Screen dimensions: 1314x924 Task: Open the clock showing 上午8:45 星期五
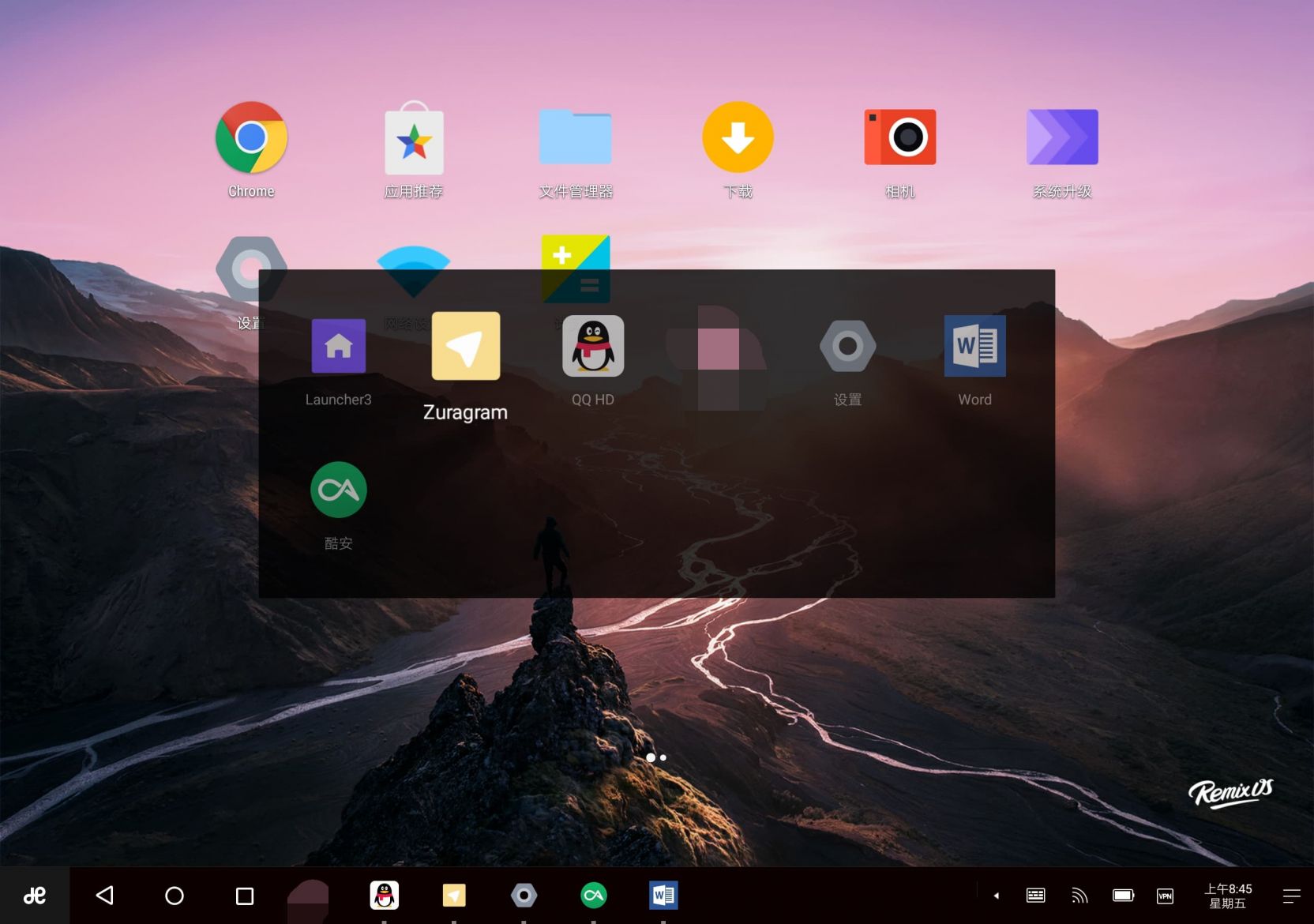[x=1228, y=896]
